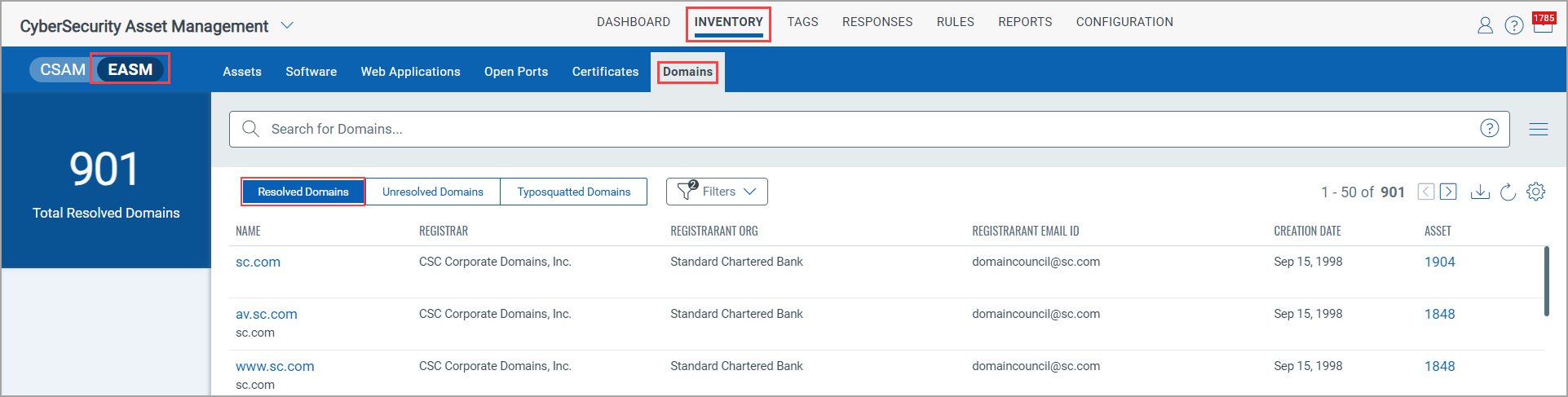Open the REPORTS menu

pyautogui.click(x=1025, y=22)
